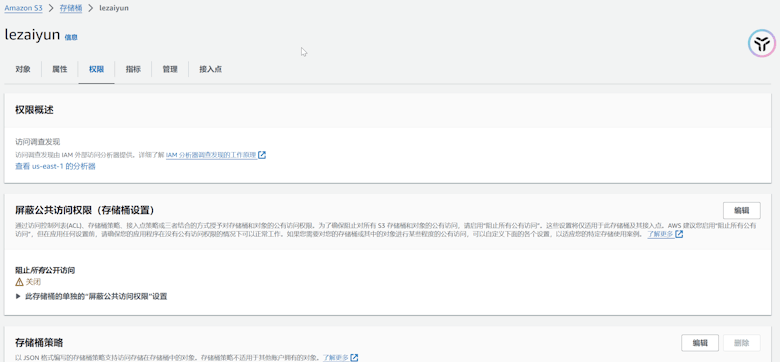Click lezaiyun in the breadcrumb trail
The width and height of the screenshot is (780, 362).
(x=113, y=8)
